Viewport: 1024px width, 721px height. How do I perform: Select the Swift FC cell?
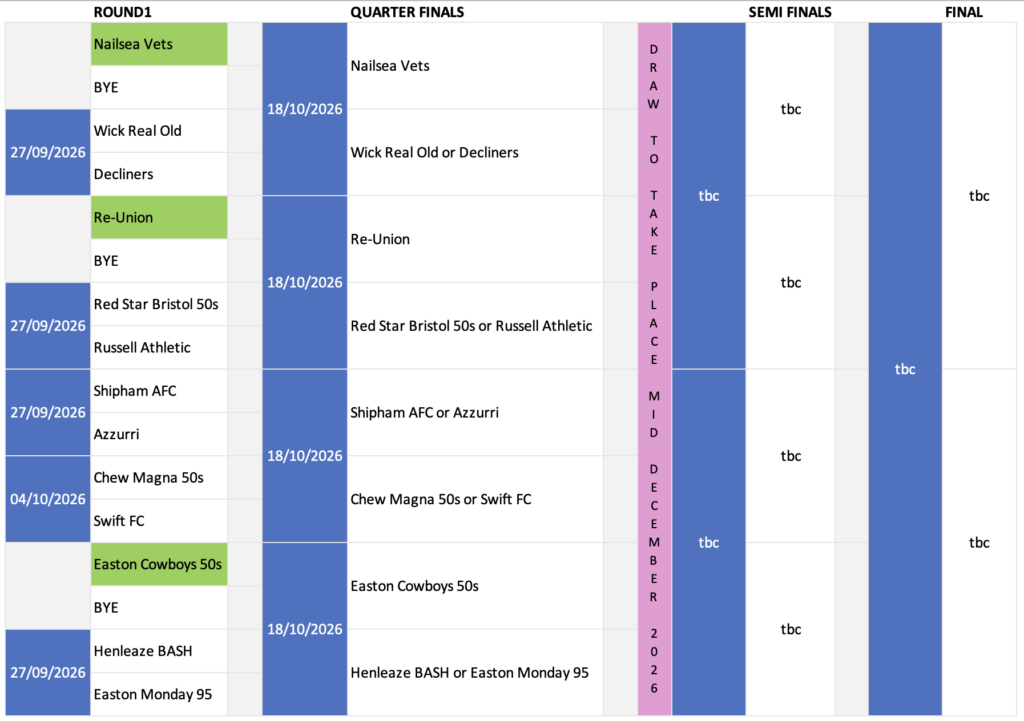[x=159, y=521]
